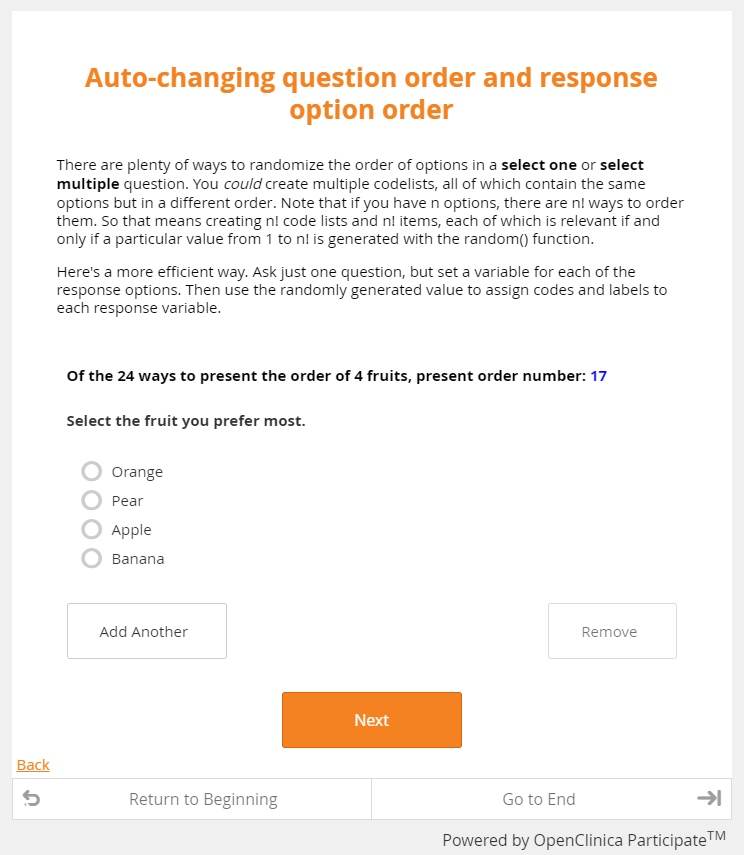The width and height of the screenshot is (744, 855).
Task: Click the return arrow icon beside Return to Beginning
Action: coord(31,799)
